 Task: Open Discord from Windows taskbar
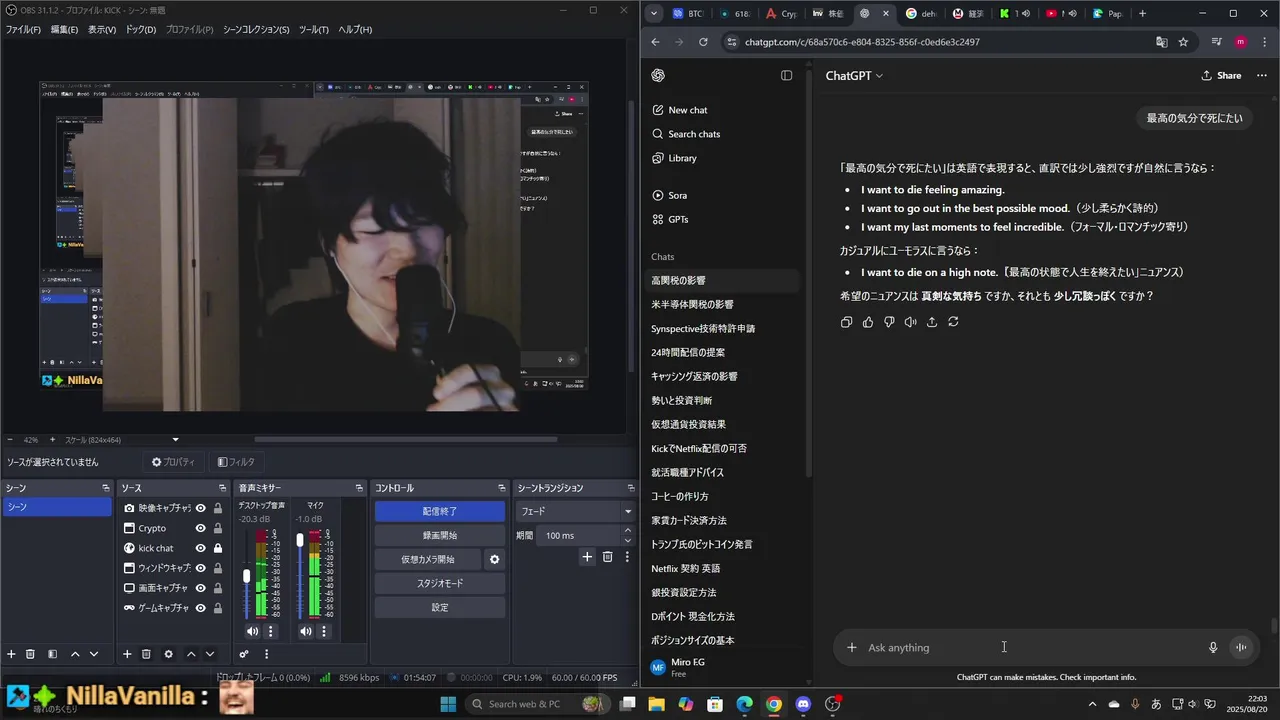pyautogui.click(x=803, y=704)
